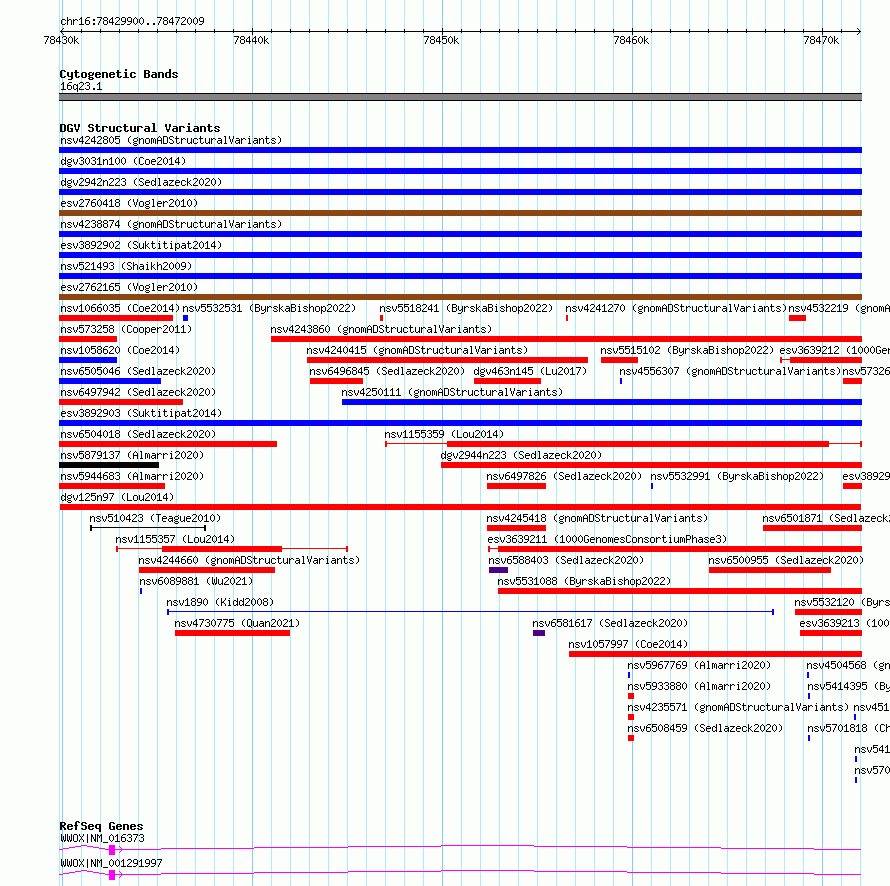The image size is (890, 886).
Task: Select nsv6497942 (Sedlazeck2020) label
Action: [x=138, y=392]
